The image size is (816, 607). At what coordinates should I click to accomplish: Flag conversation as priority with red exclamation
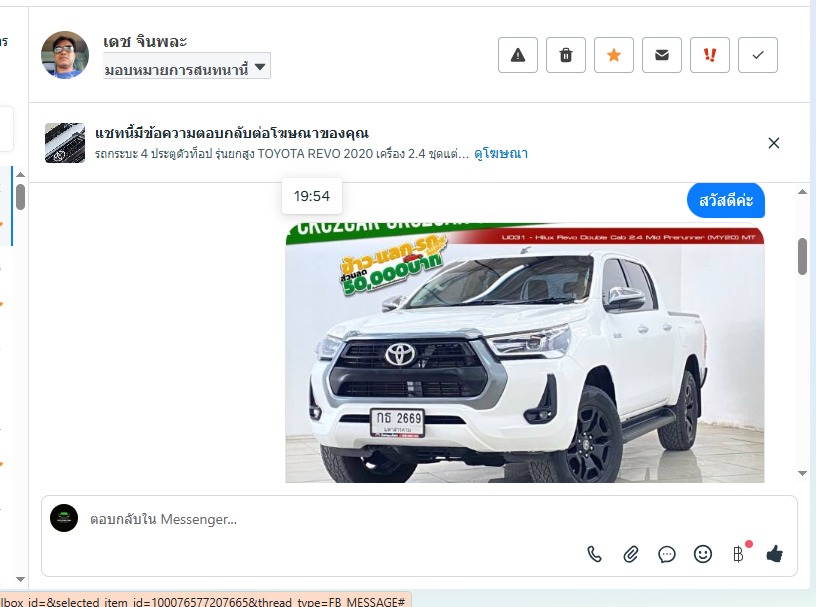pos(710,55)
